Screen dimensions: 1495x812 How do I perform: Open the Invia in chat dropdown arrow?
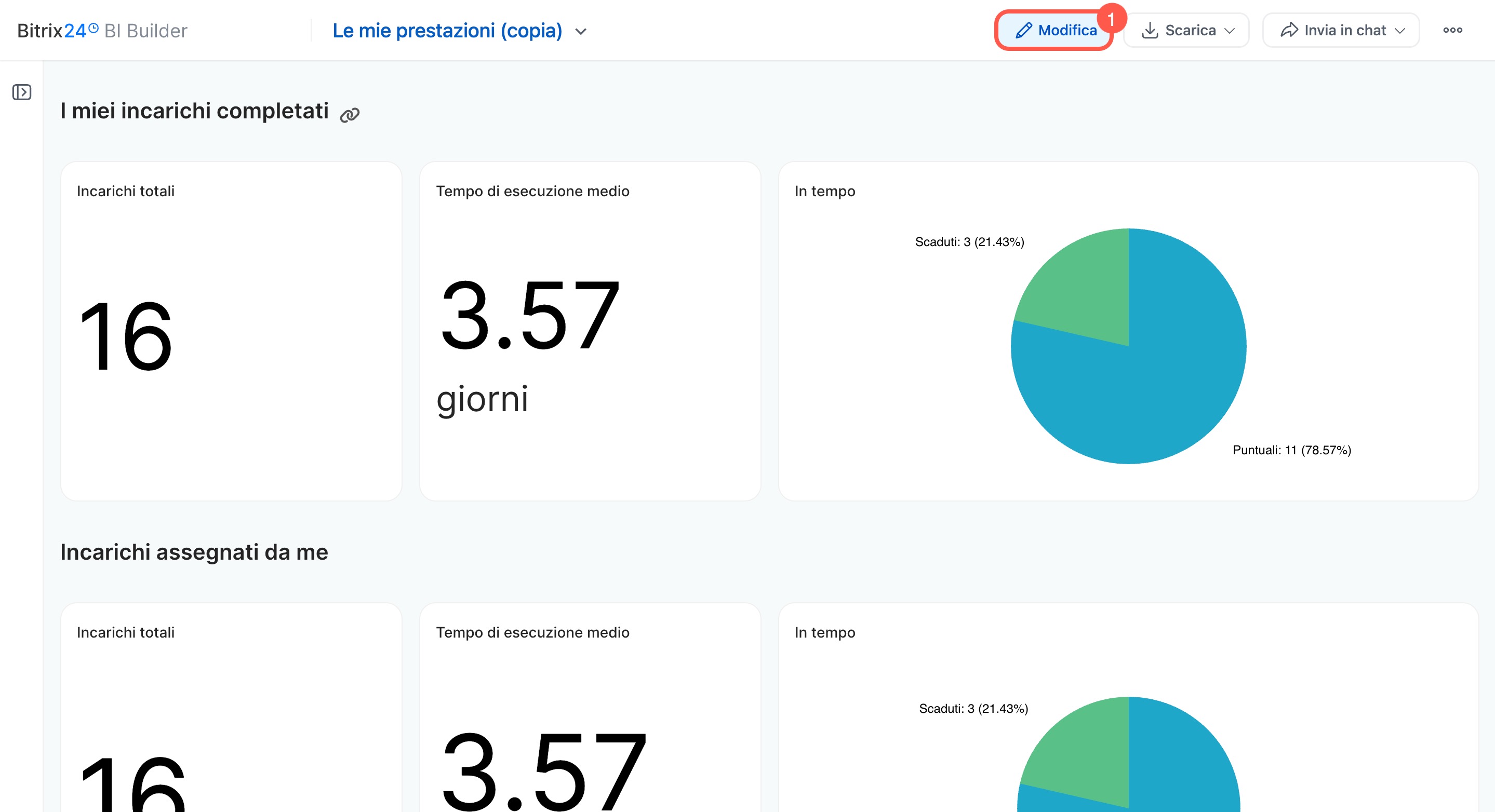(x=1399, y=31)
